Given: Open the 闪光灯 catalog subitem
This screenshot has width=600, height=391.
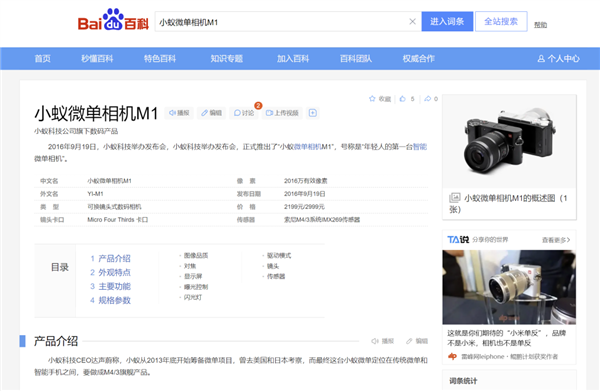Looking at the screenshot, I should [x=193, y=297].
